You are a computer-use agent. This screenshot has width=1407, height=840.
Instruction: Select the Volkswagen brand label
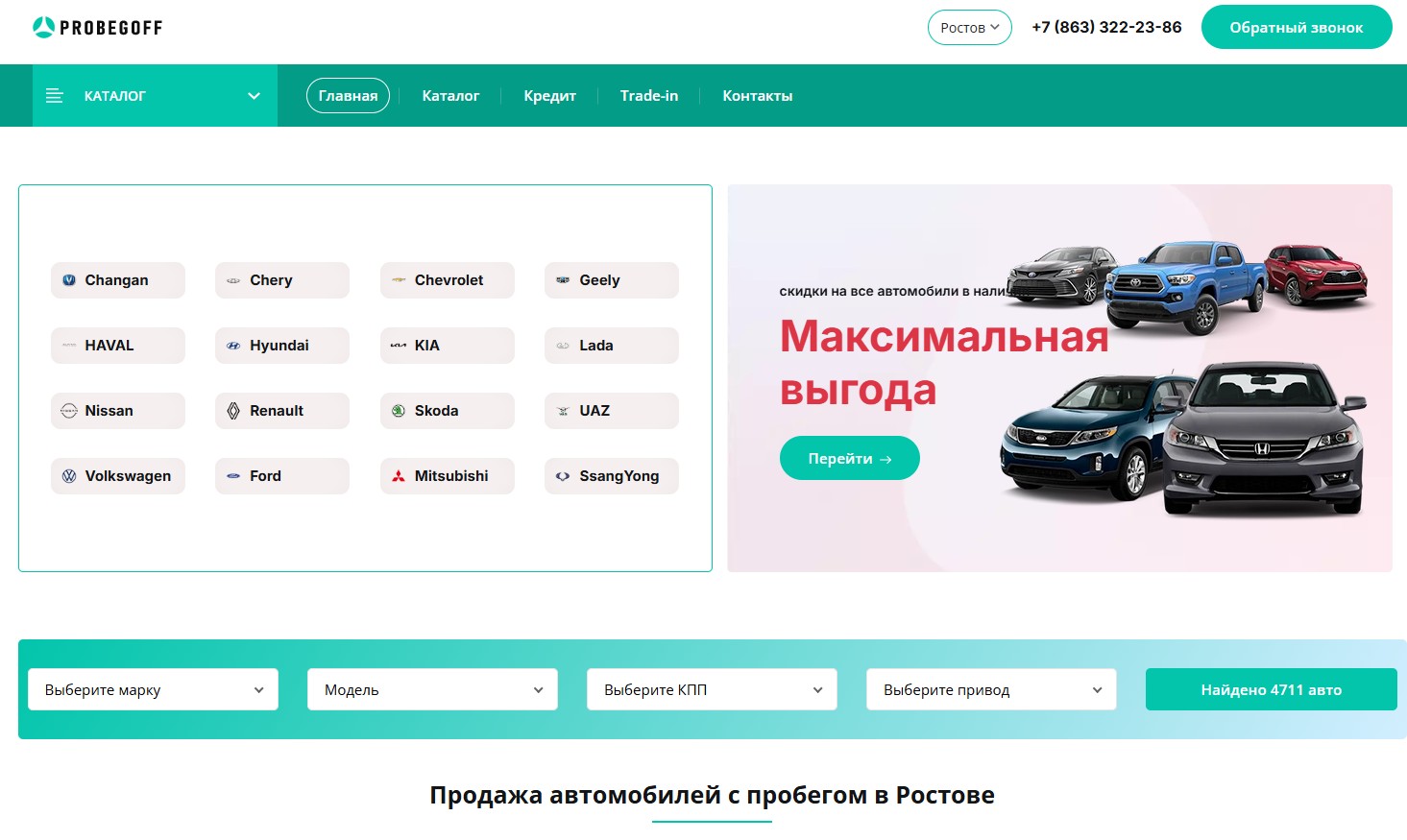pos(128,476)
